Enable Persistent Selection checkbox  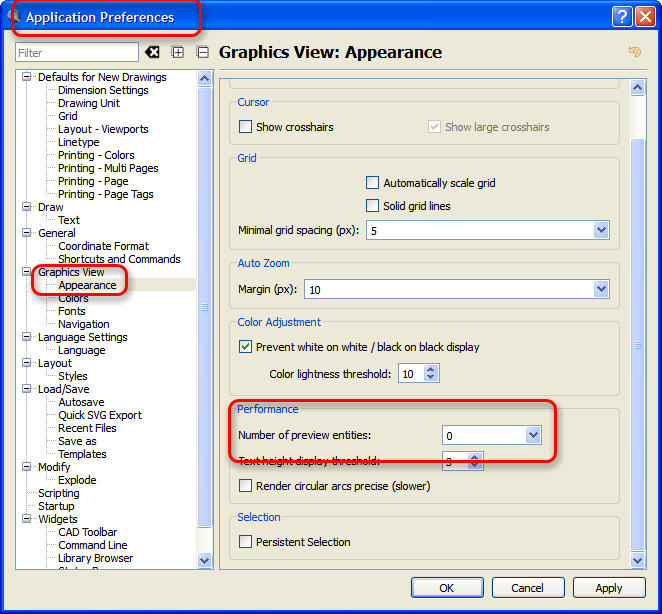[246, 542]
